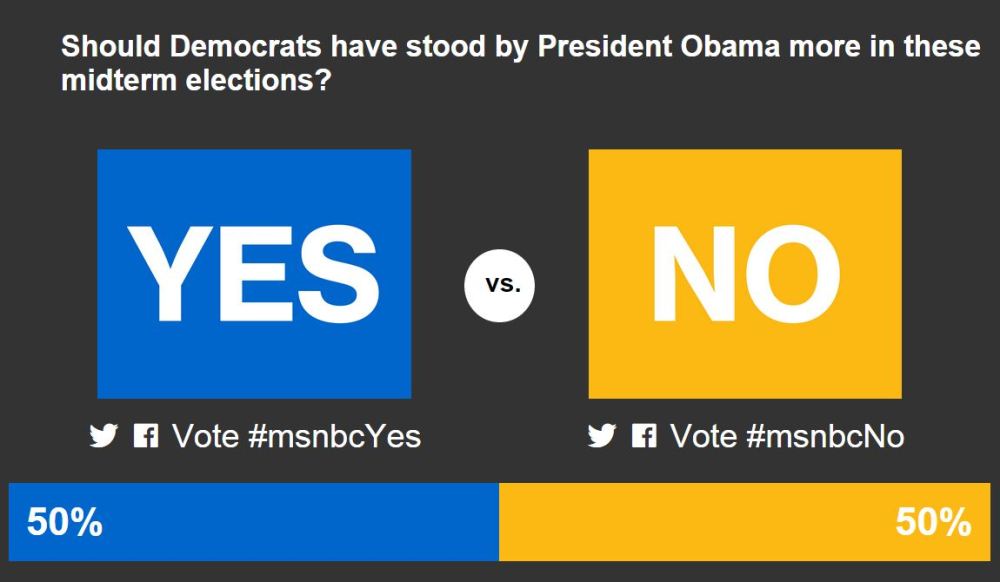Select the "Vote #msnbcYes" hashtag text
The height and width of the screenshot is (582, 1000).
296,436
